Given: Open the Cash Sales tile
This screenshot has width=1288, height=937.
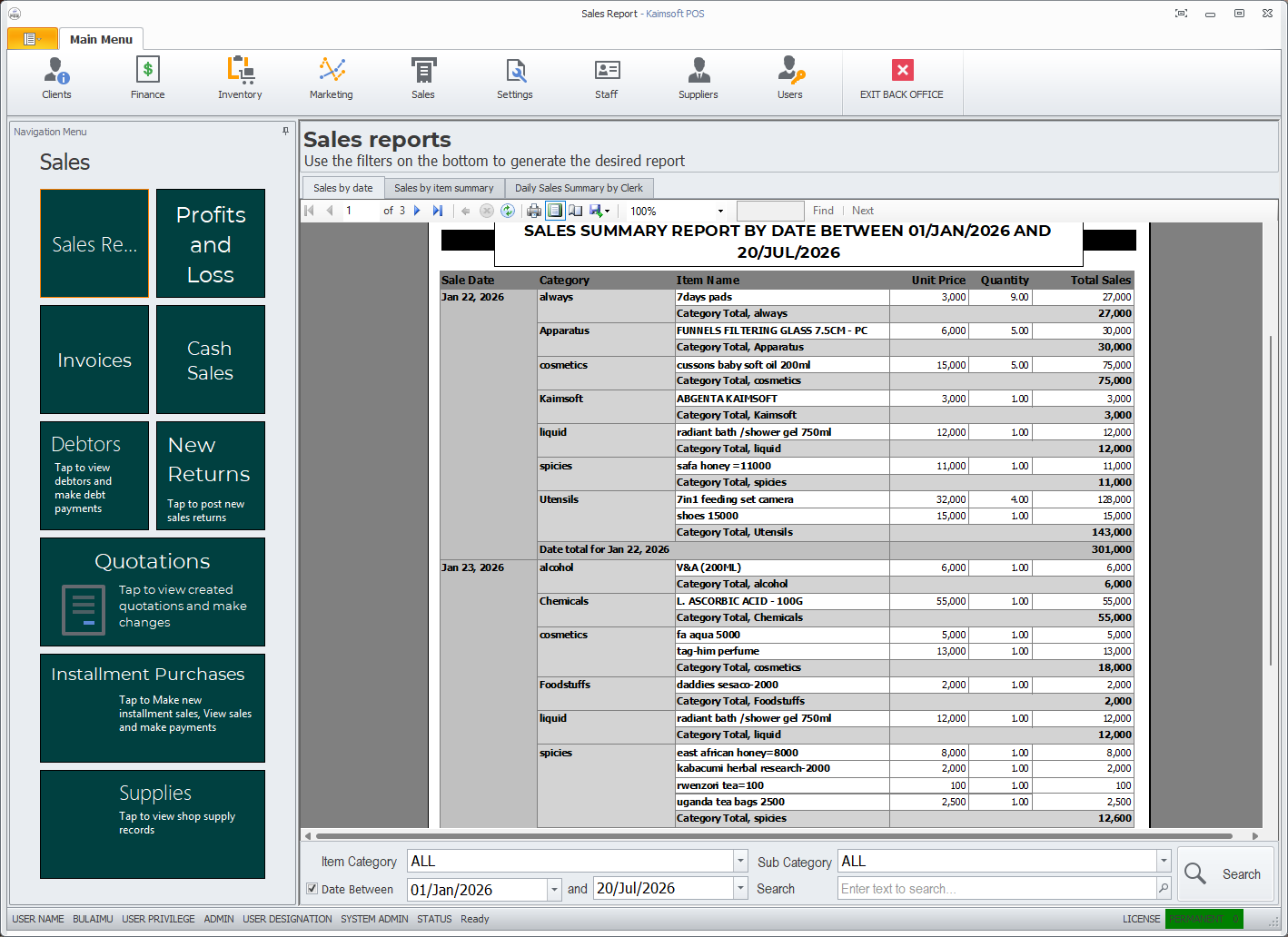Looking at the screenshot, I should pyautogui.click(x=211, y=360).
